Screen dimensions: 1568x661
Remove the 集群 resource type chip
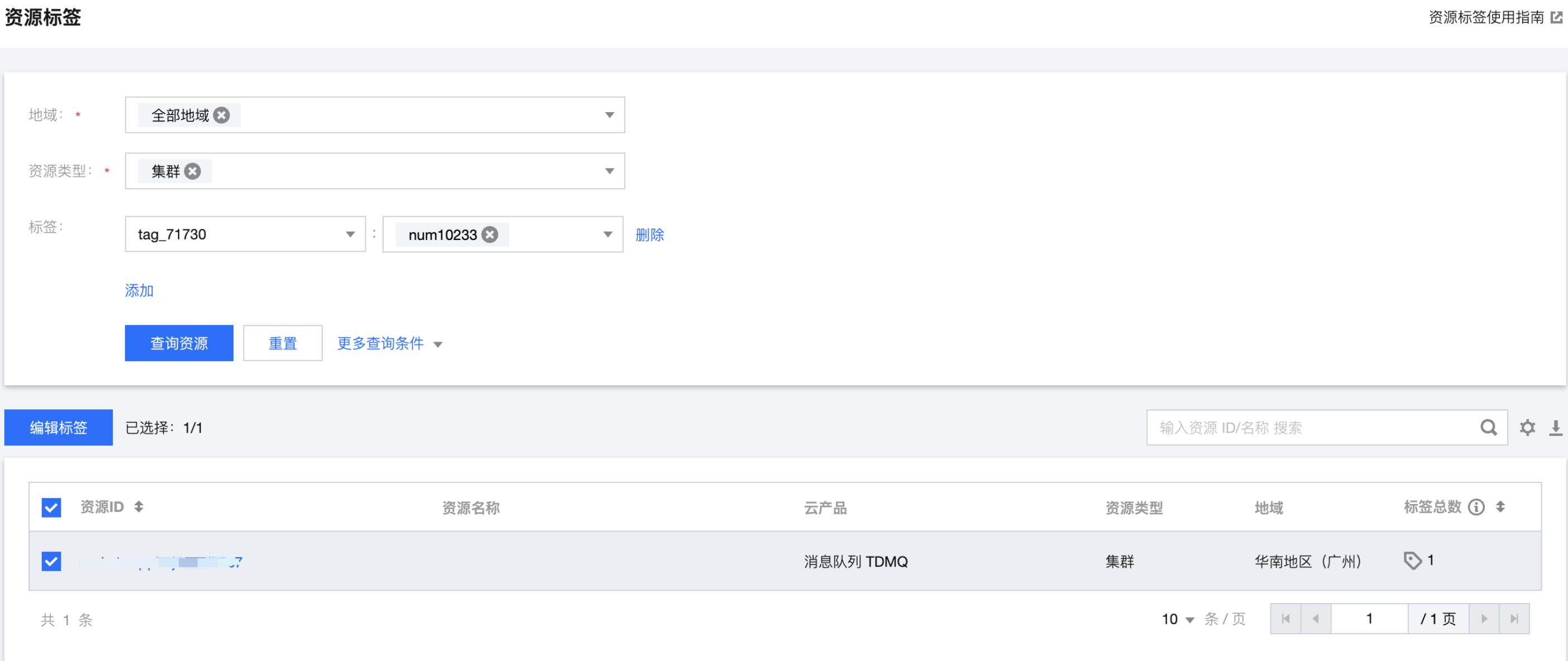193,171
